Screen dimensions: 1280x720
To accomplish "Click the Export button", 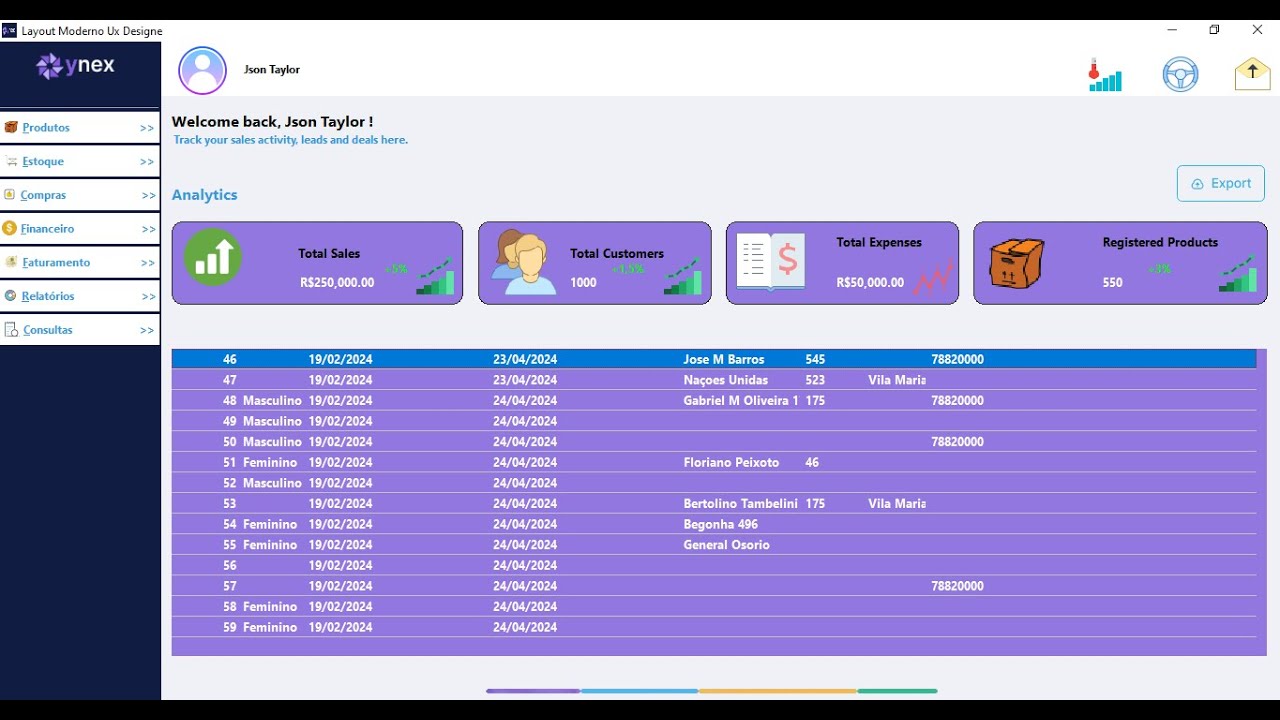I will click(1221, 183).
